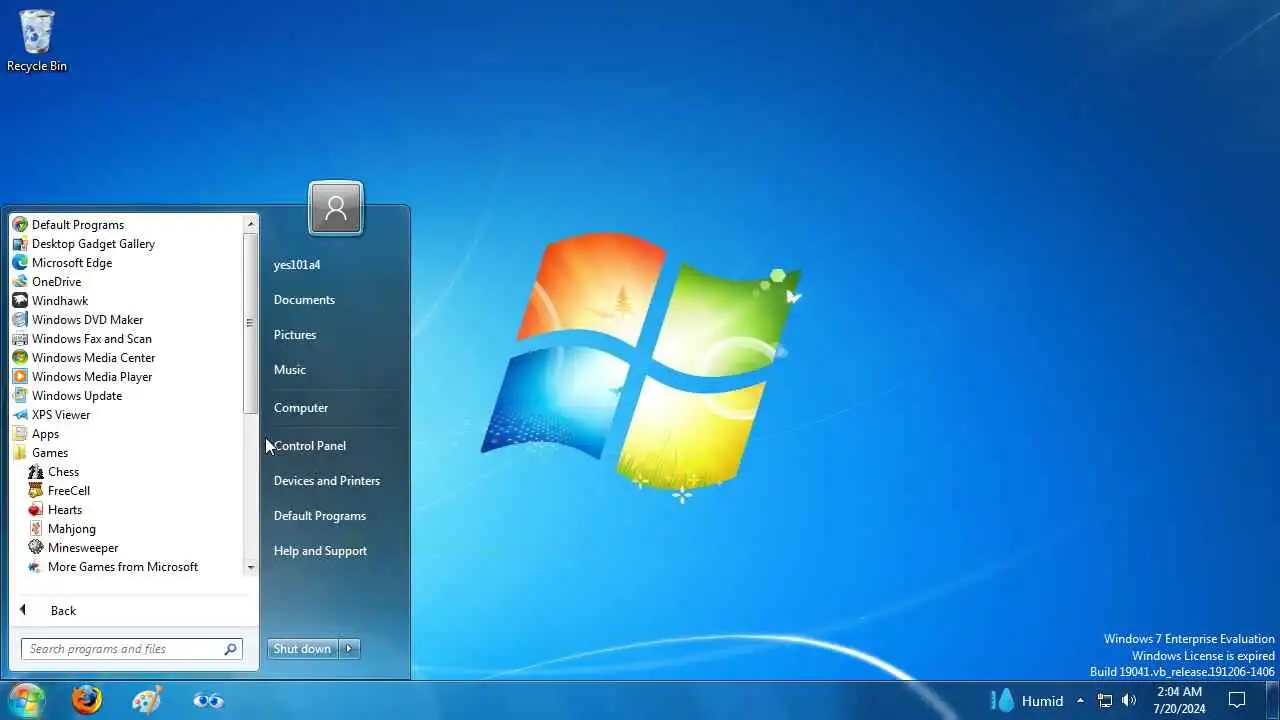Launch the Minesweeper game icon
This screenshot has width=1280, height=720.
[x=36, y=548]
